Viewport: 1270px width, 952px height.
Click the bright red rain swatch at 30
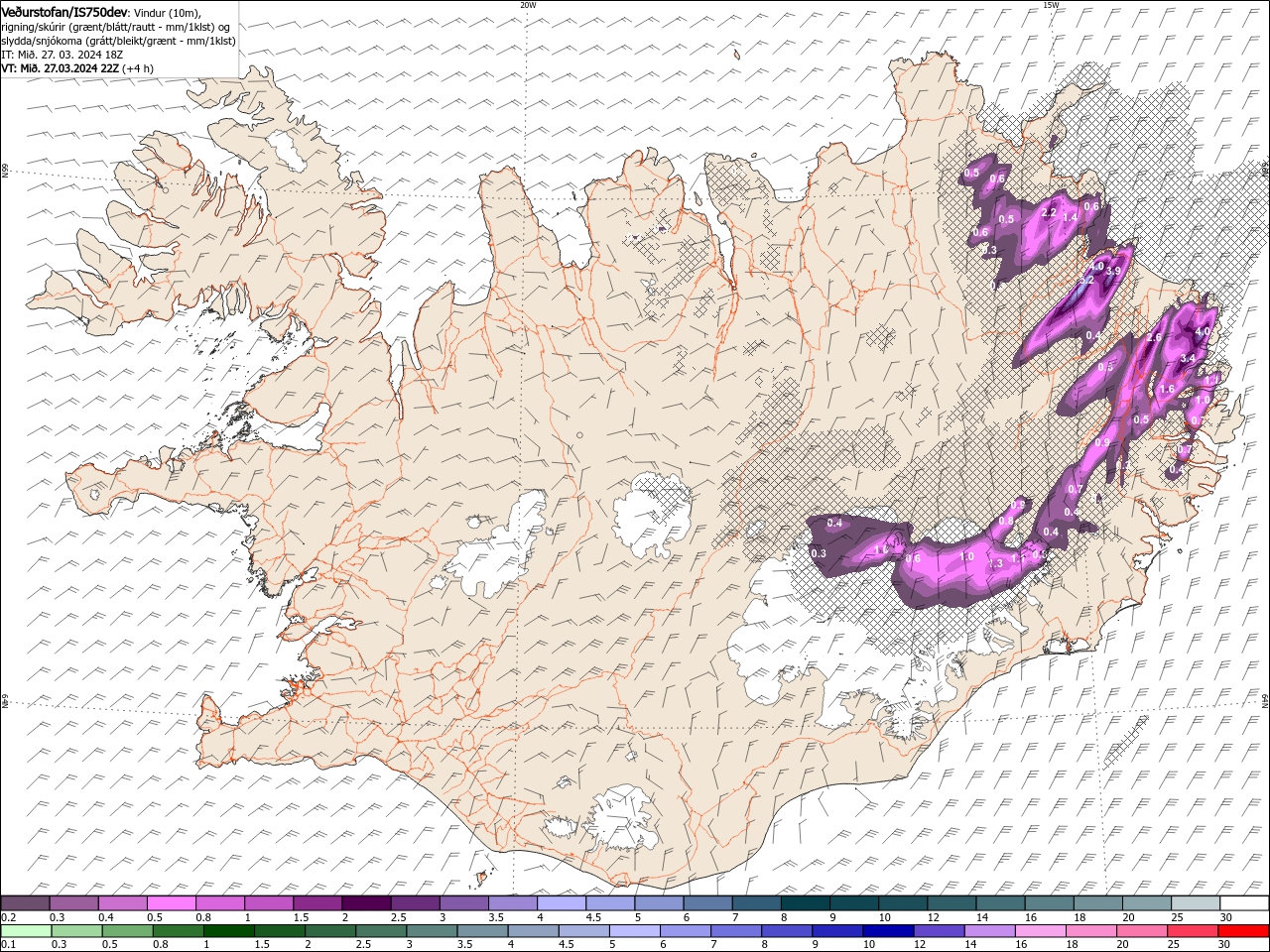[1243, 931]
